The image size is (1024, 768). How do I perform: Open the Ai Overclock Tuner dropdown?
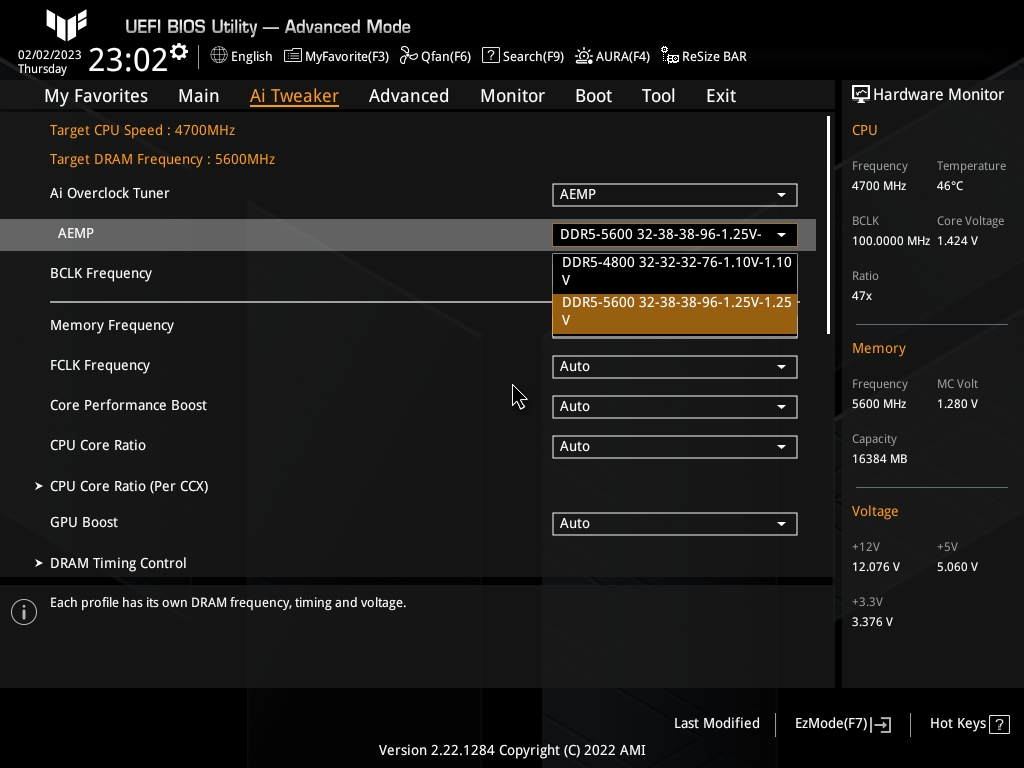click(675, 195)
